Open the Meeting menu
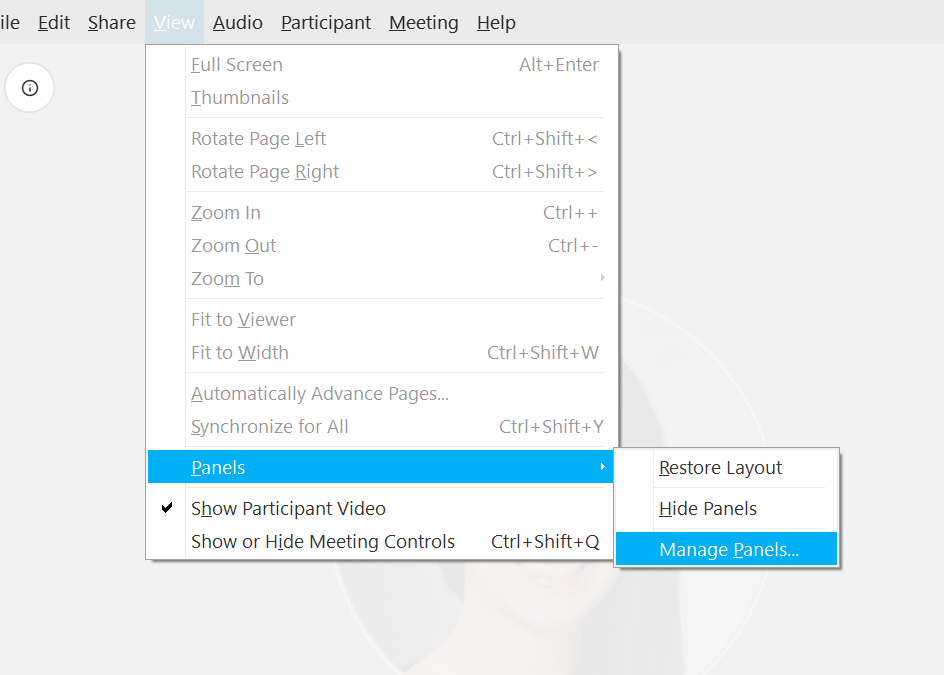This screenshot has height=675, width=944. (x=424, y=22)
